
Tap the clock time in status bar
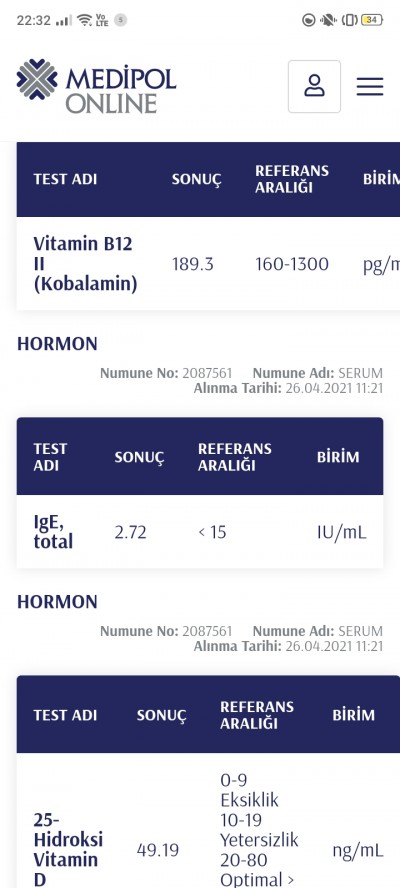[x=33, y=20]
